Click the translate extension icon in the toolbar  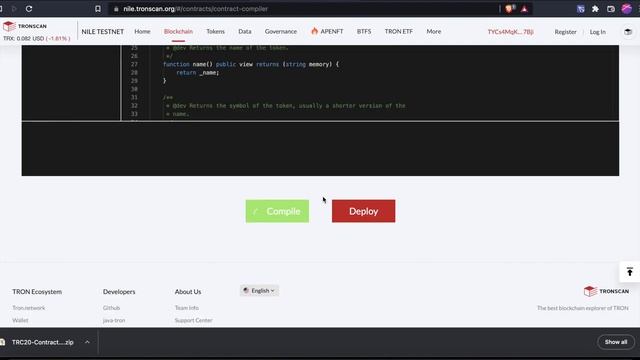pos(580,9)
